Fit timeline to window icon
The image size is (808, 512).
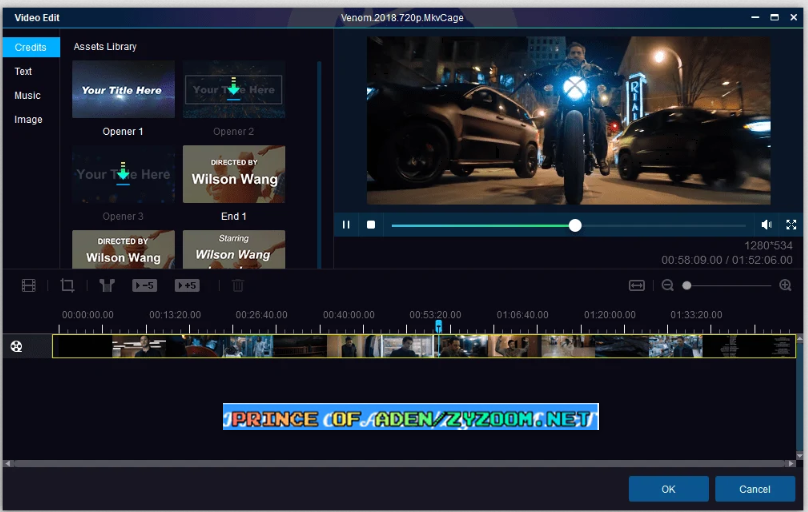[636, 285]
